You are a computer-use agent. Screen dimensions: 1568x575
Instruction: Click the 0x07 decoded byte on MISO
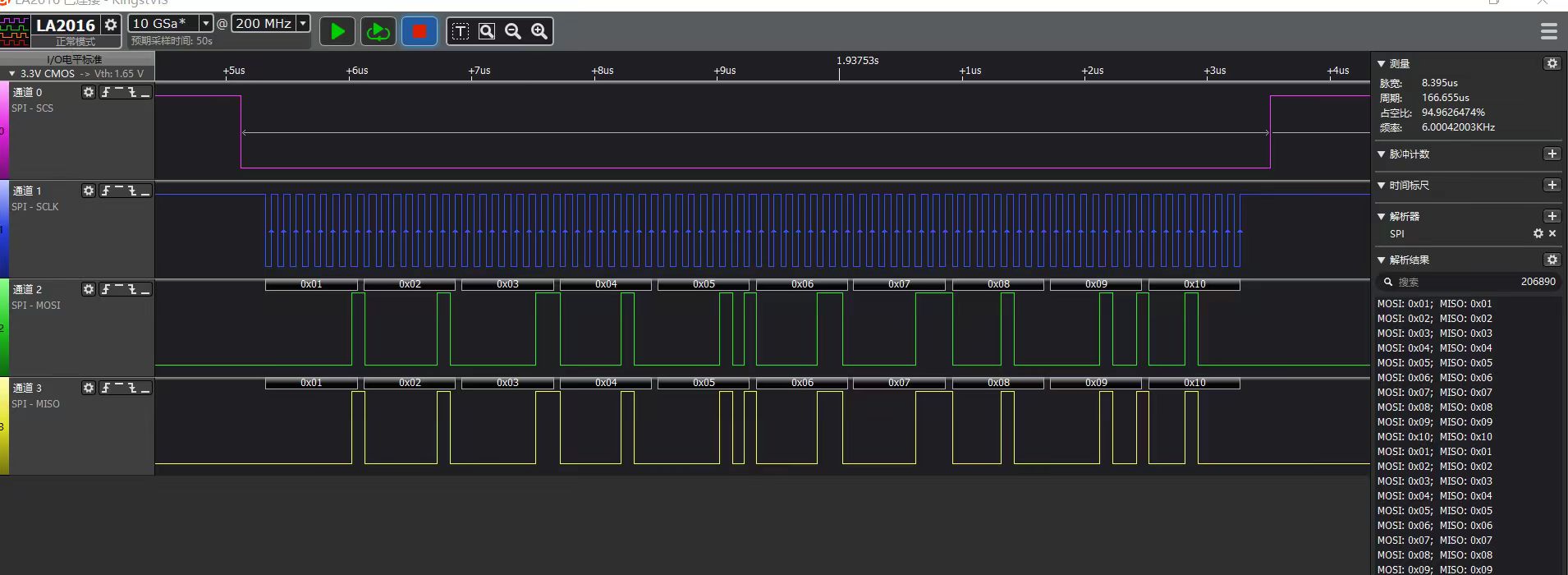click(899, 383)
